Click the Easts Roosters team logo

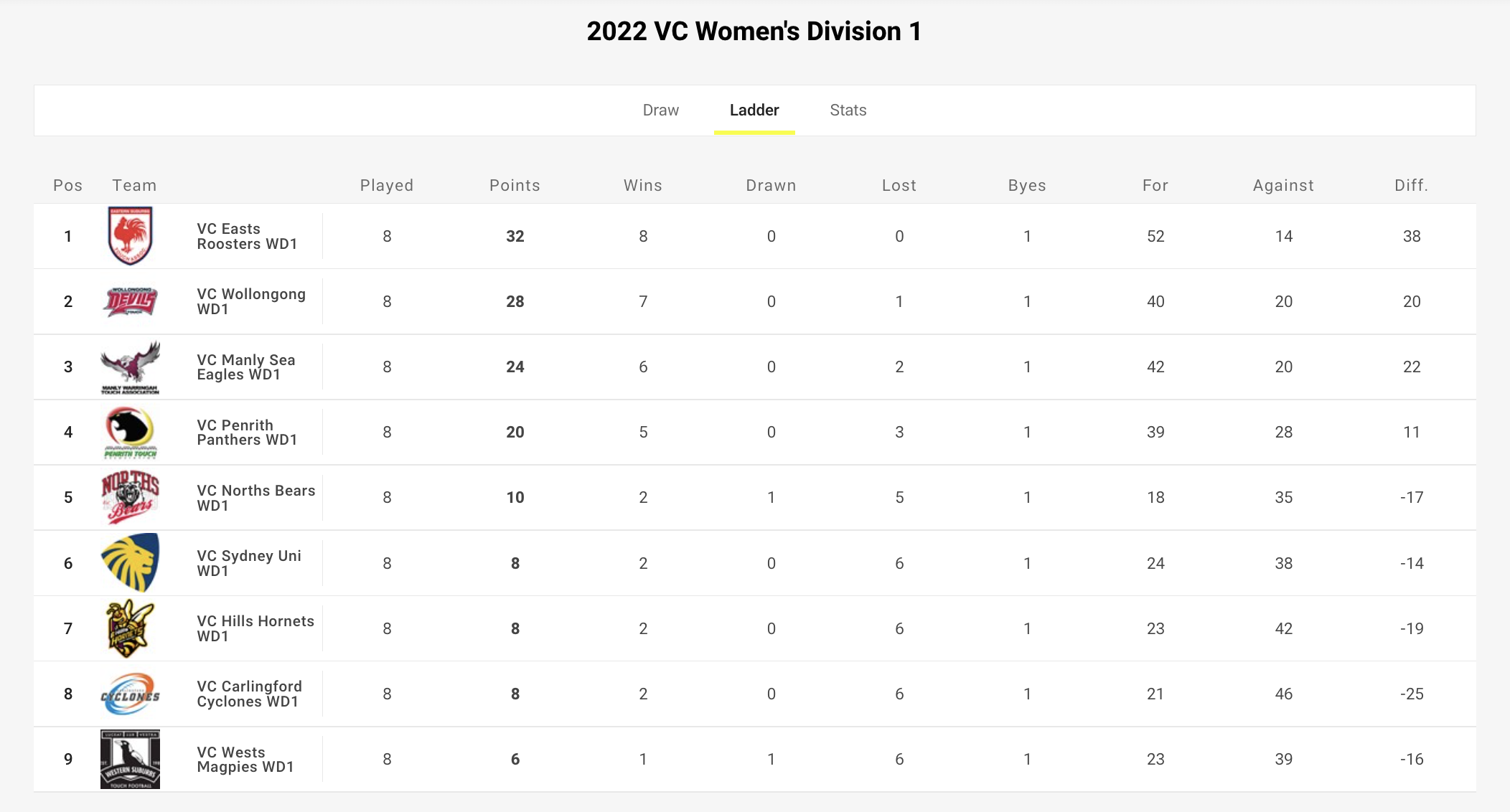[130, 236]
